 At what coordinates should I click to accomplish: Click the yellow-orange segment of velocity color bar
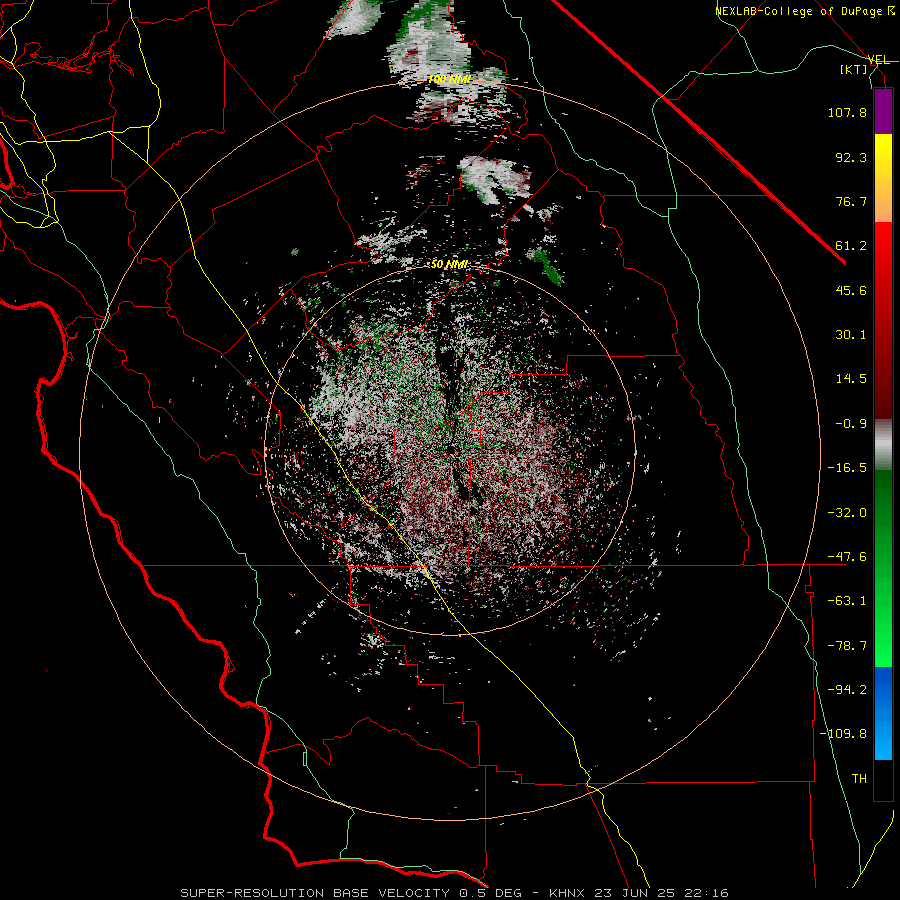click(883, 178)
